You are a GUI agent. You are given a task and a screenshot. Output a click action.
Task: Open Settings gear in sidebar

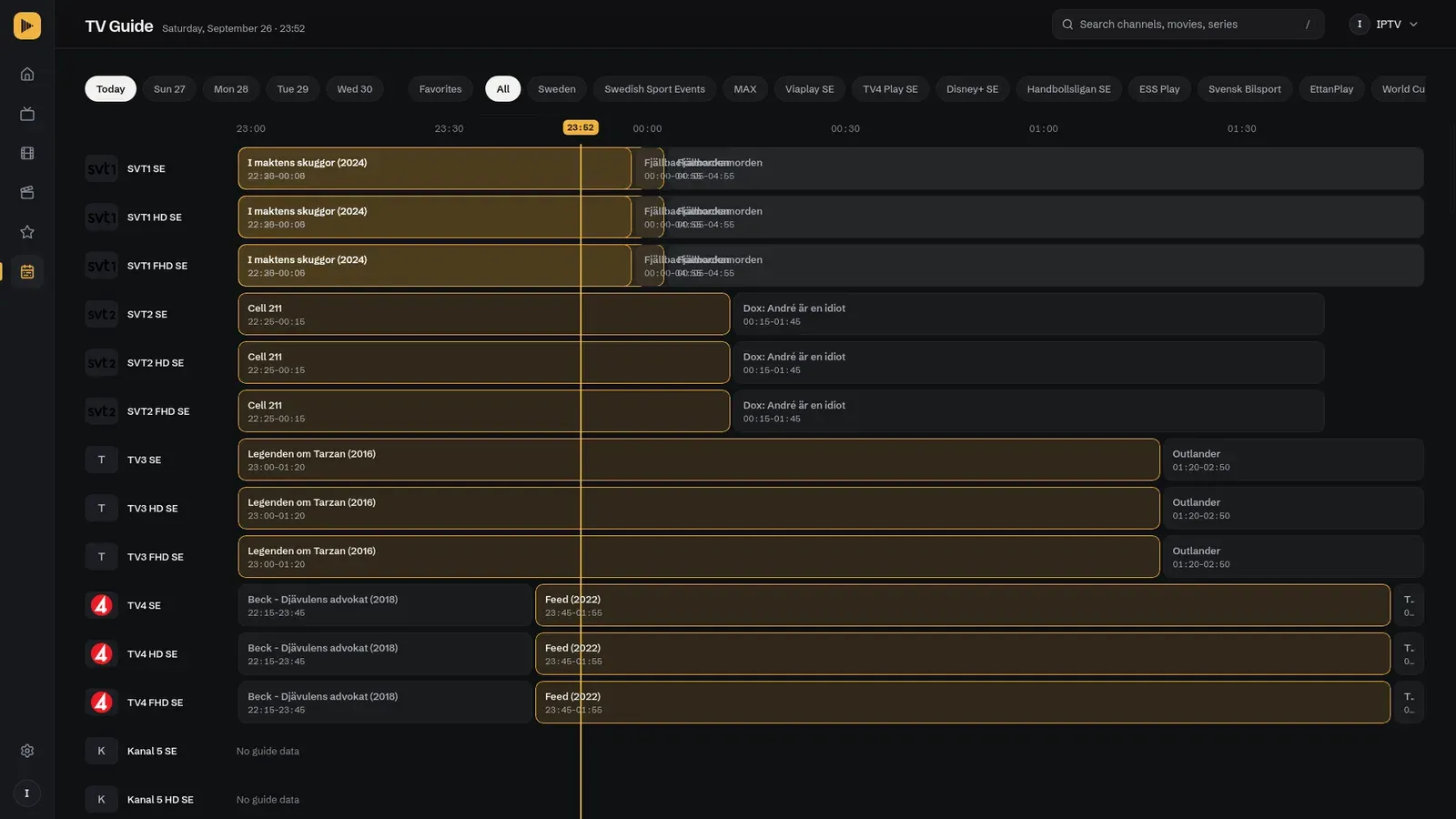[27, 751]
